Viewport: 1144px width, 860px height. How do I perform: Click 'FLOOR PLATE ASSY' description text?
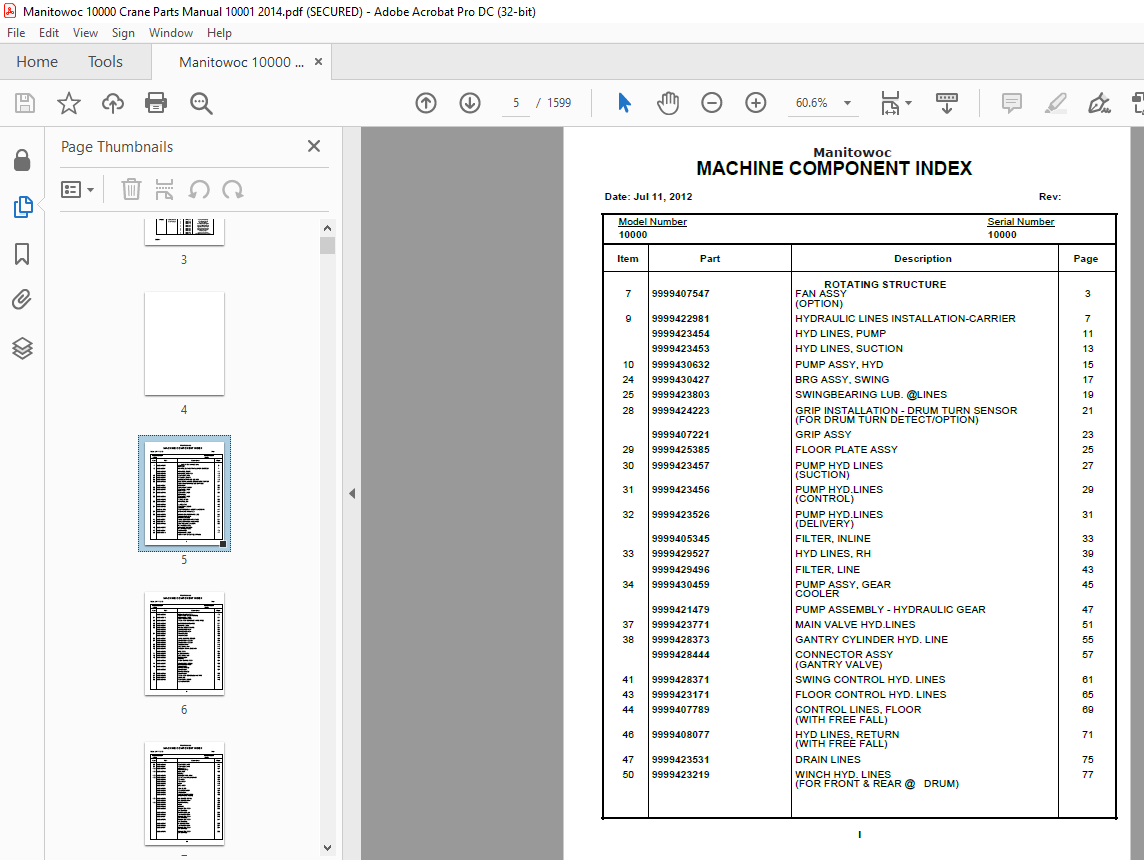846,450
